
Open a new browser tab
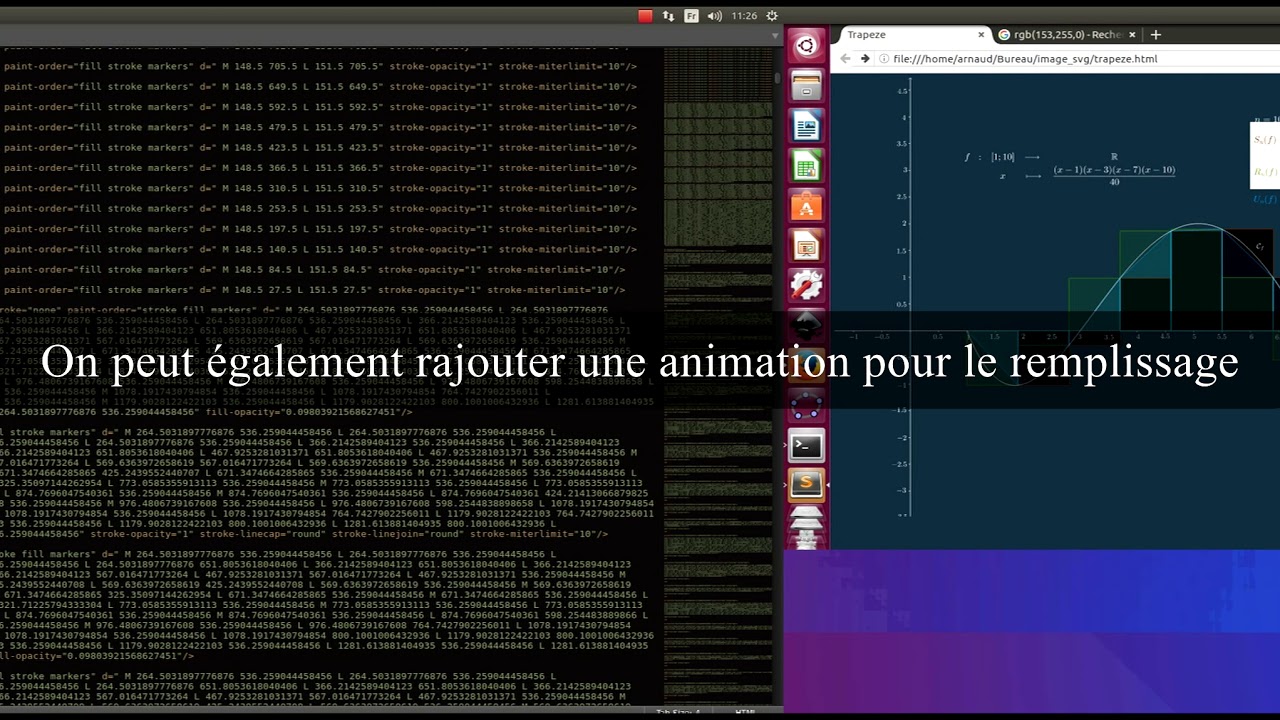(1156, 35)
